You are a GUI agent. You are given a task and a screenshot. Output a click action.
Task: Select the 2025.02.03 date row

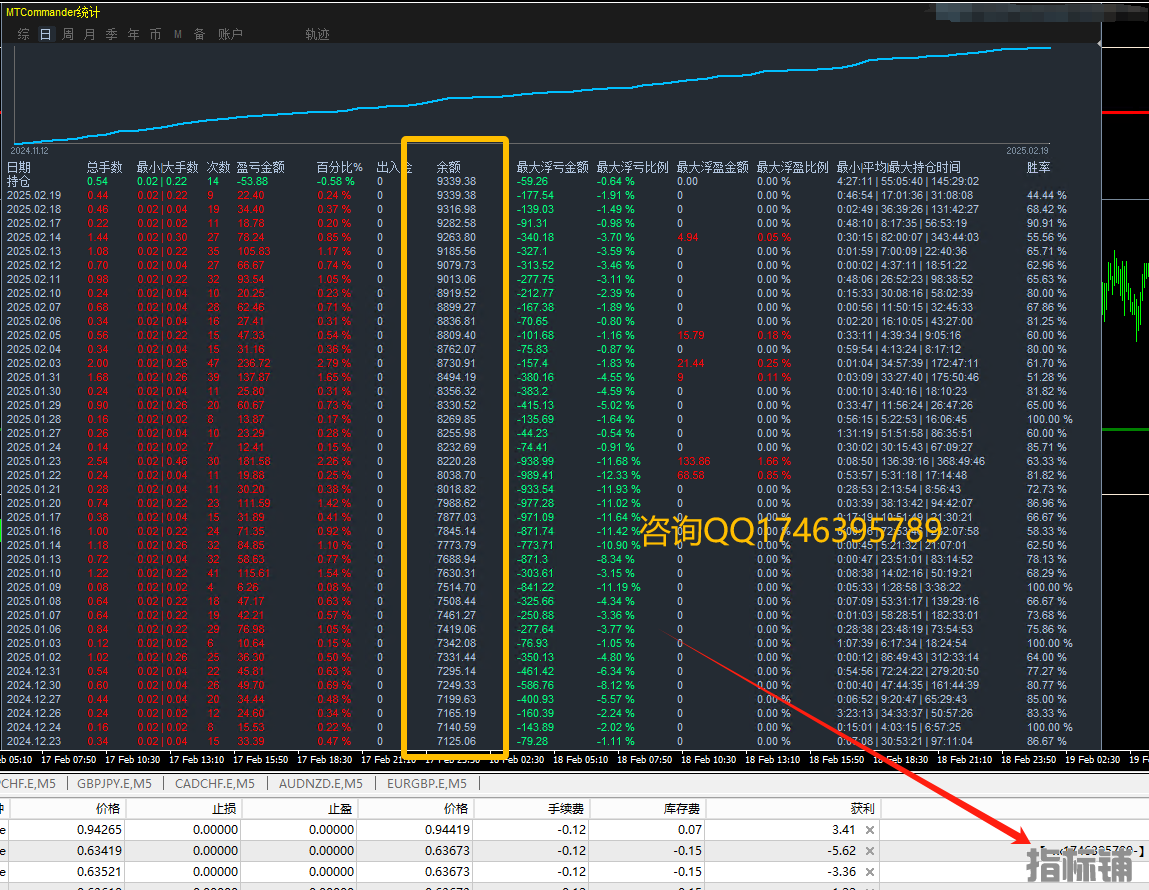click(34, 363)
